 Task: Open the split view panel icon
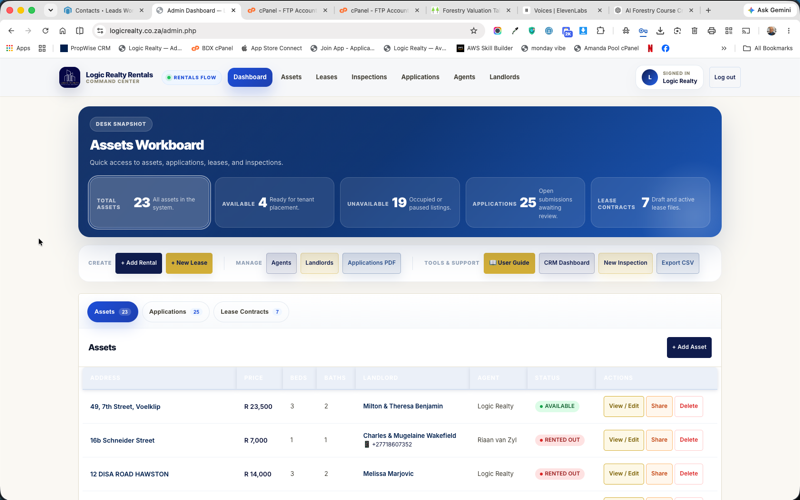click(80, 31)
